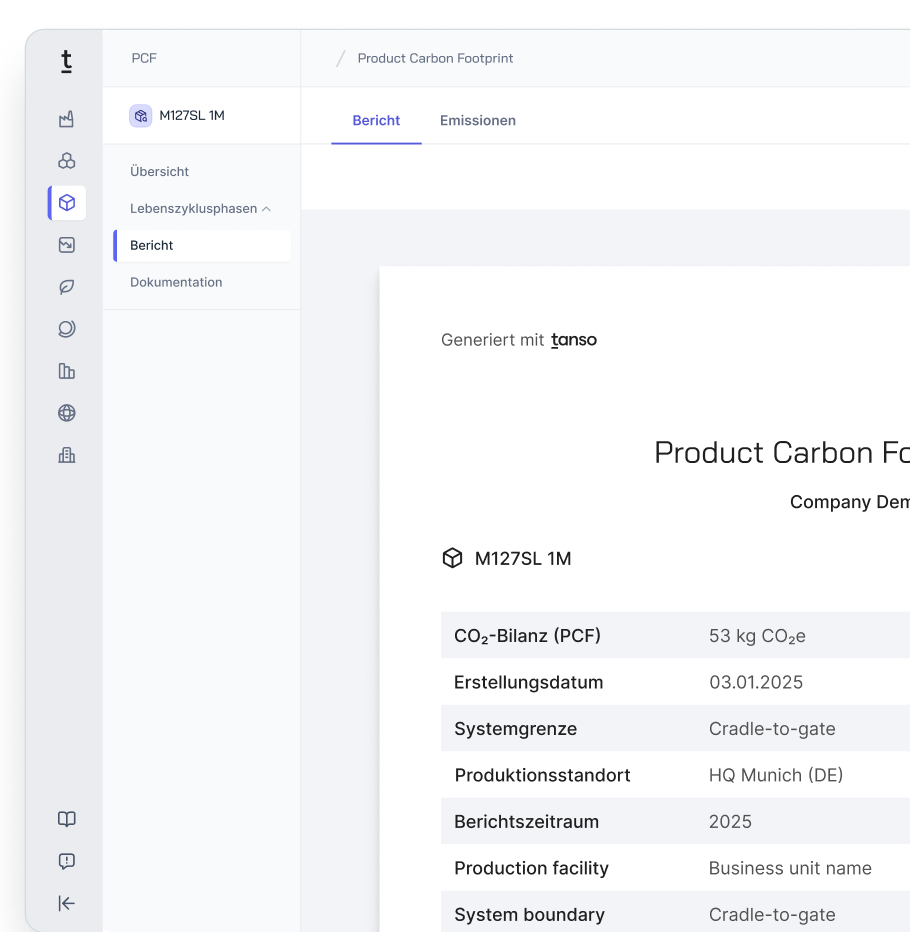
Task: Open the circular ring icon in sidebar
Action: pos(67,329)
